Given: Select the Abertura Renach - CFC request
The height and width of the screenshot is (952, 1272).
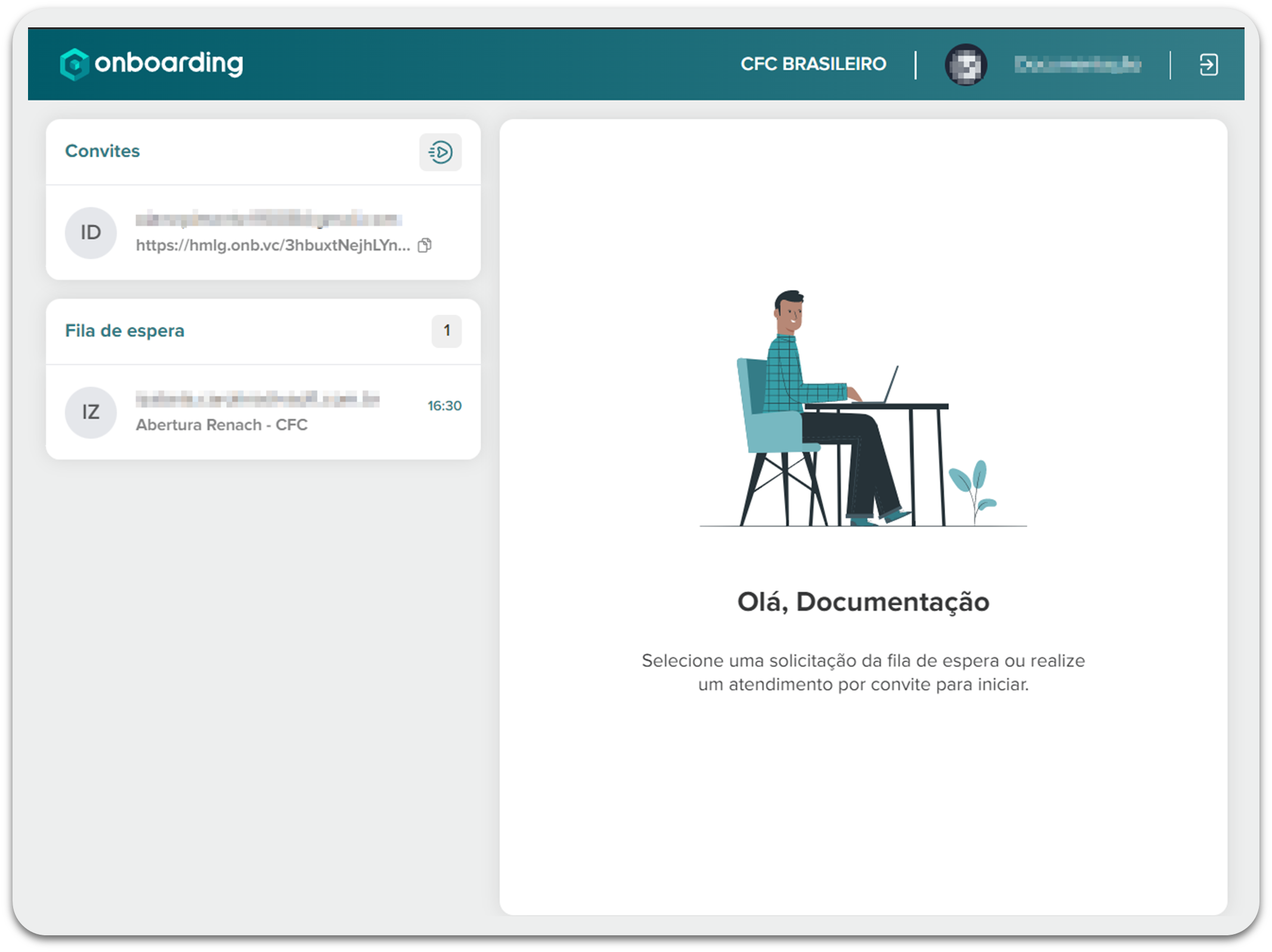Looking at the screenshot, I should click(221, 425).
